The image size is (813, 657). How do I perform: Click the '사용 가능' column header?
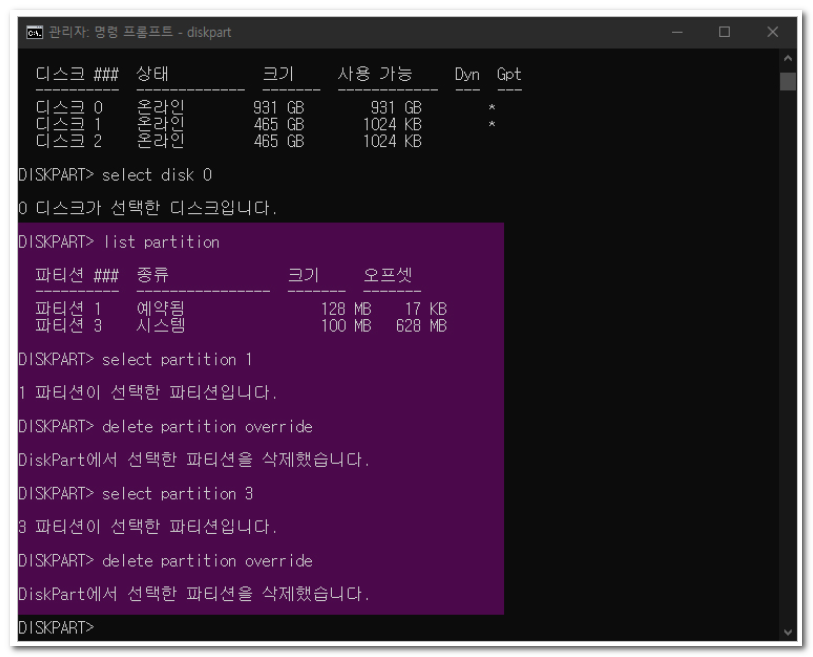click(375, 74)
